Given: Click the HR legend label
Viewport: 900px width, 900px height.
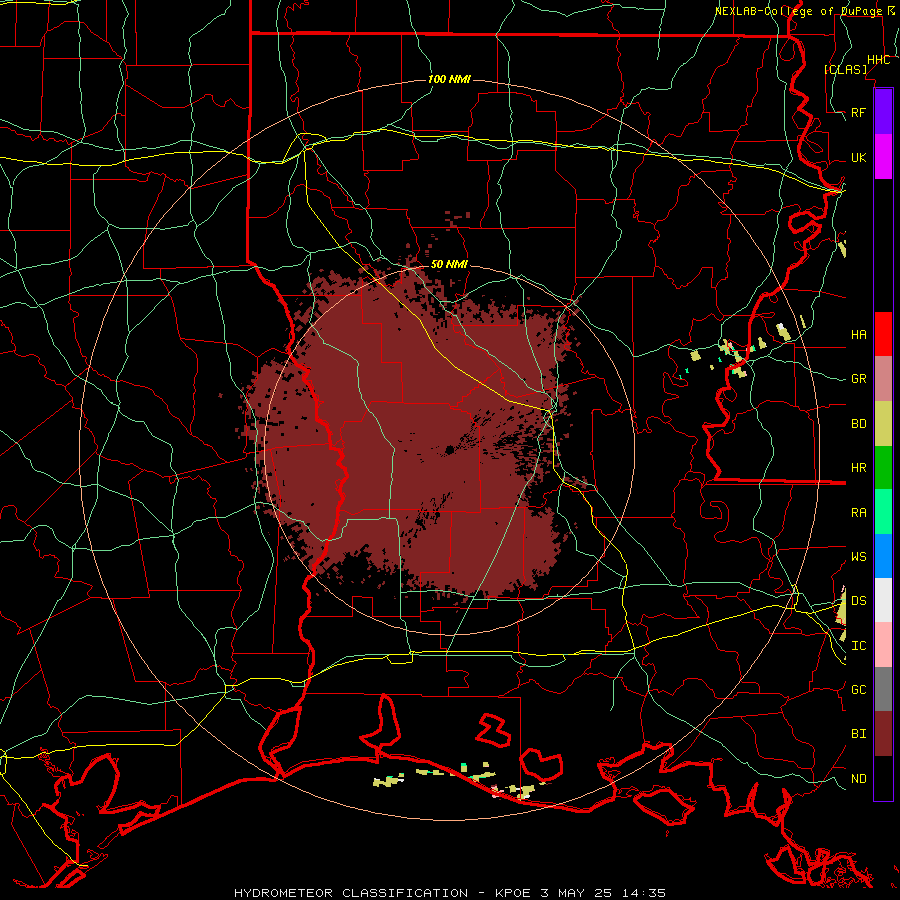Looking at the screenshot, I should 859,468.
